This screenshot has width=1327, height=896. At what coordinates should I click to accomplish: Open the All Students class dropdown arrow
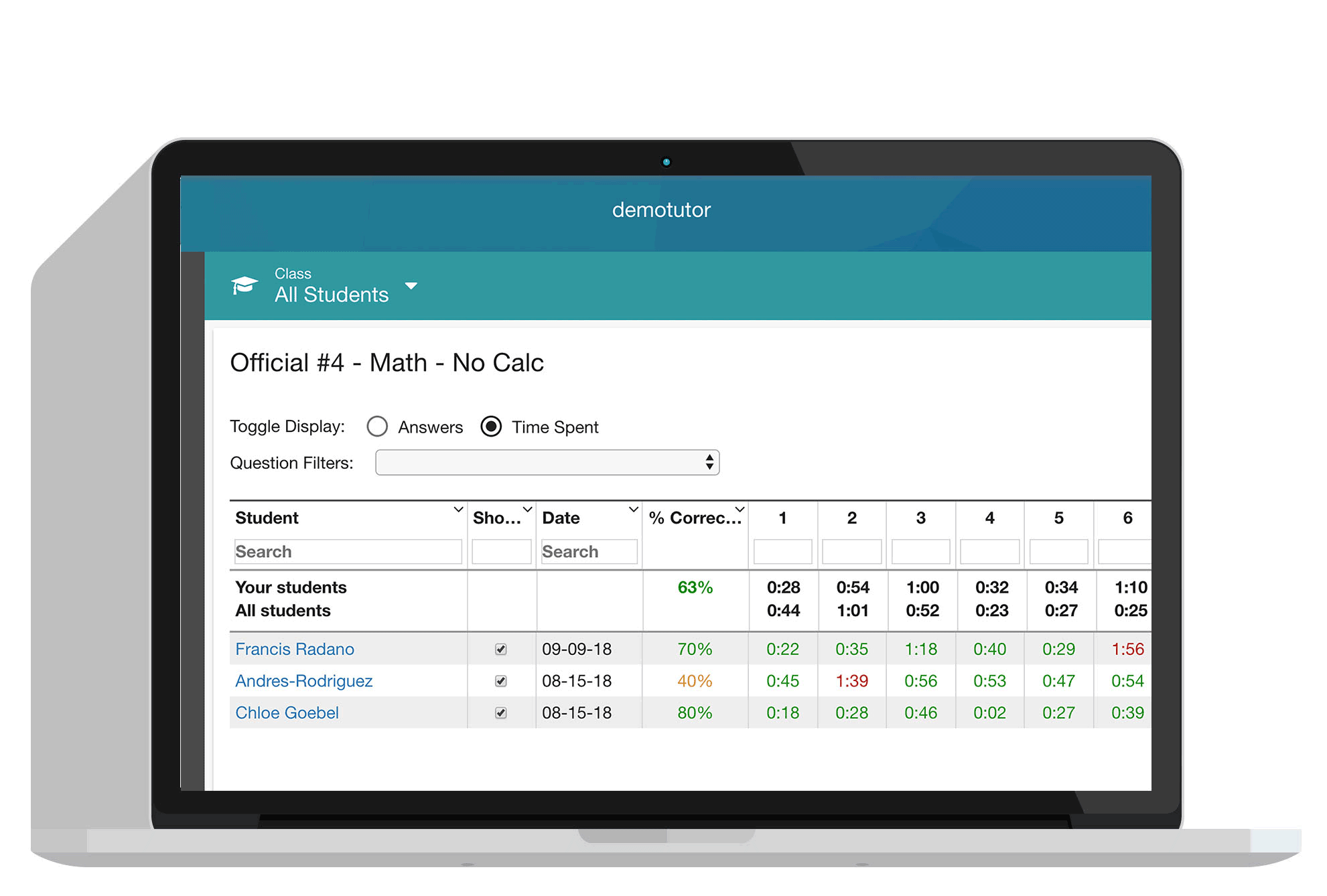coord(411,286)
